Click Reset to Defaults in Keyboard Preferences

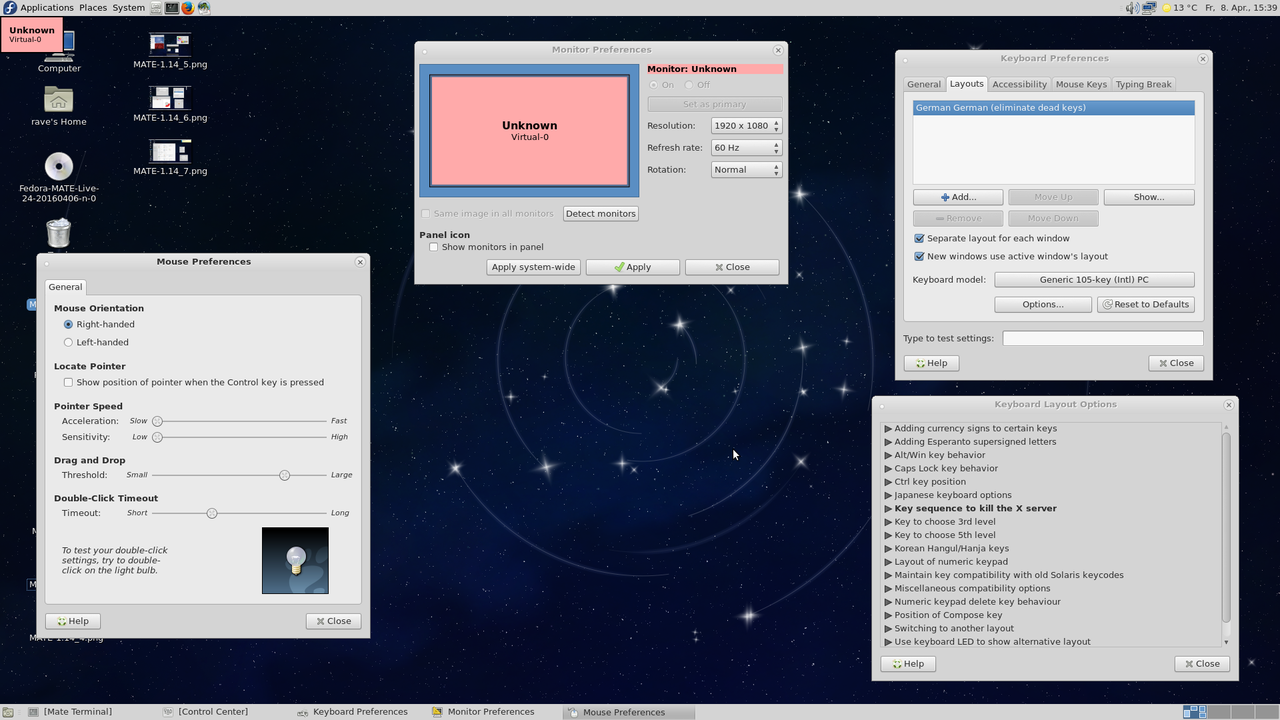[1145, 304]
